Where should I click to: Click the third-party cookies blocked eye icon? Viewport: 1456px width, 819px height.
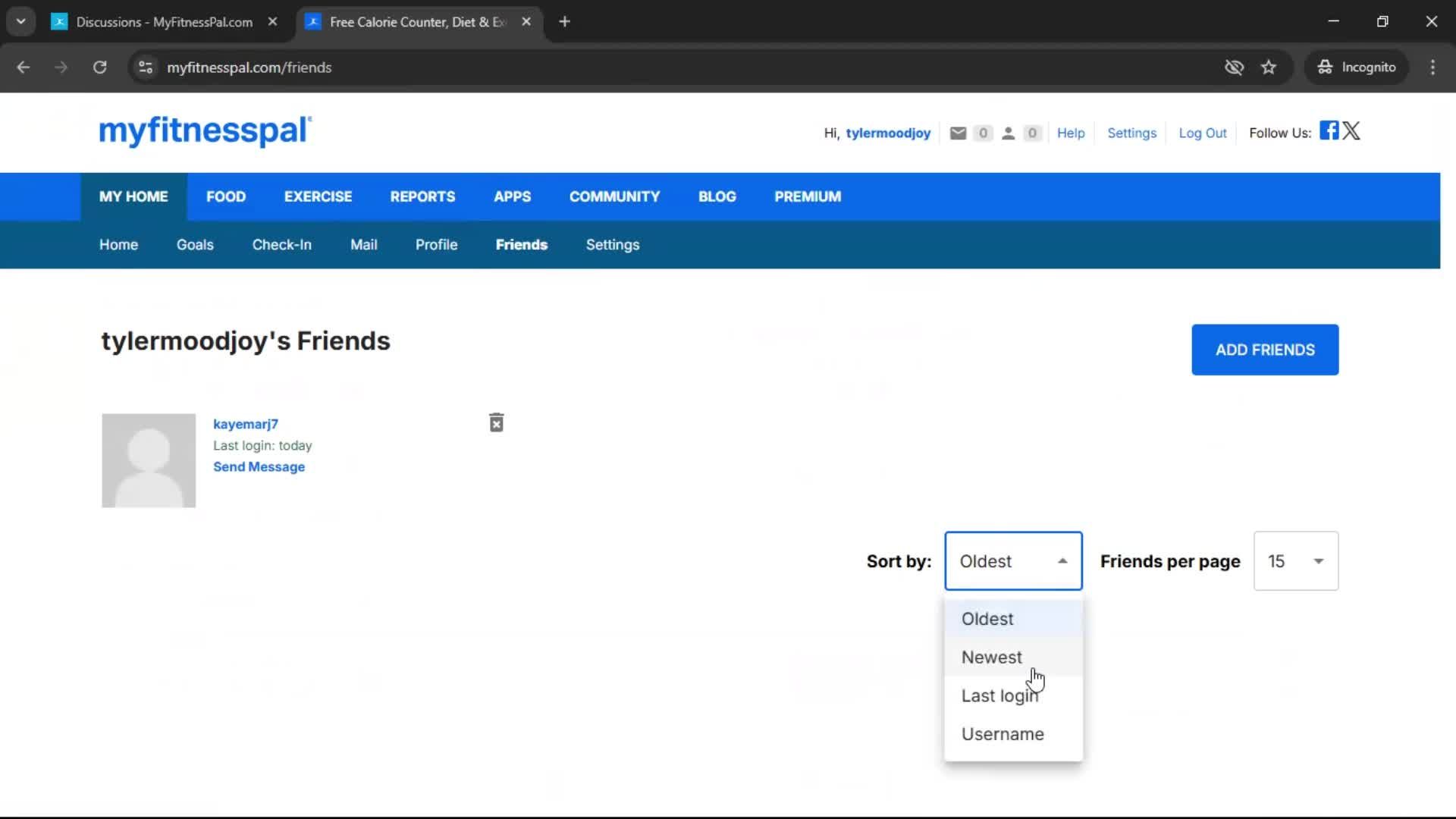(1234, 67)
